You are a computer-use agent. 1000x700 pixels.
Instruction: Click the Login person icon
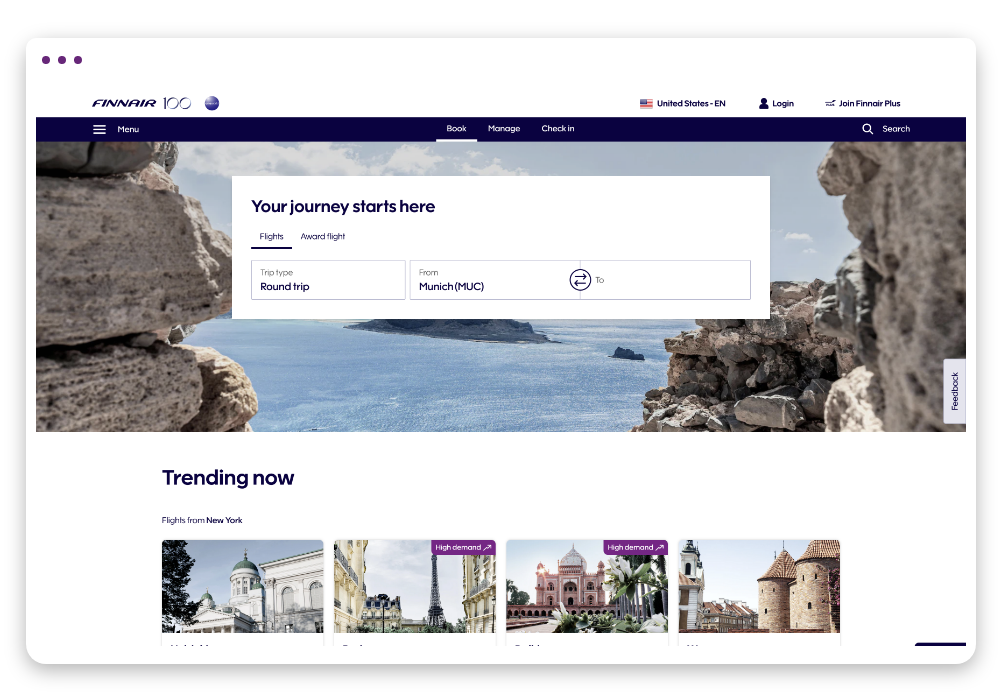[x=763, y=103]
